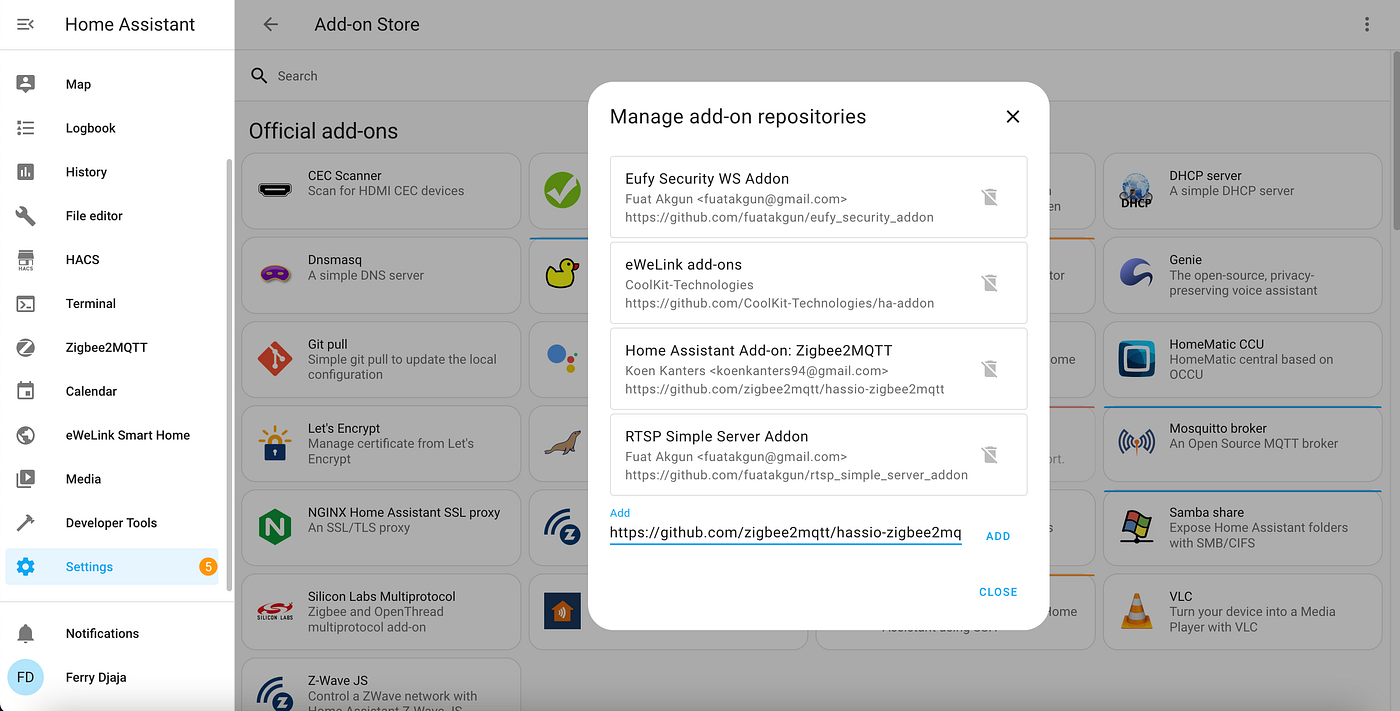Open Notifications panel
Image resolution: width=1400 pixels, height=711 pixels.
point(112,634)
